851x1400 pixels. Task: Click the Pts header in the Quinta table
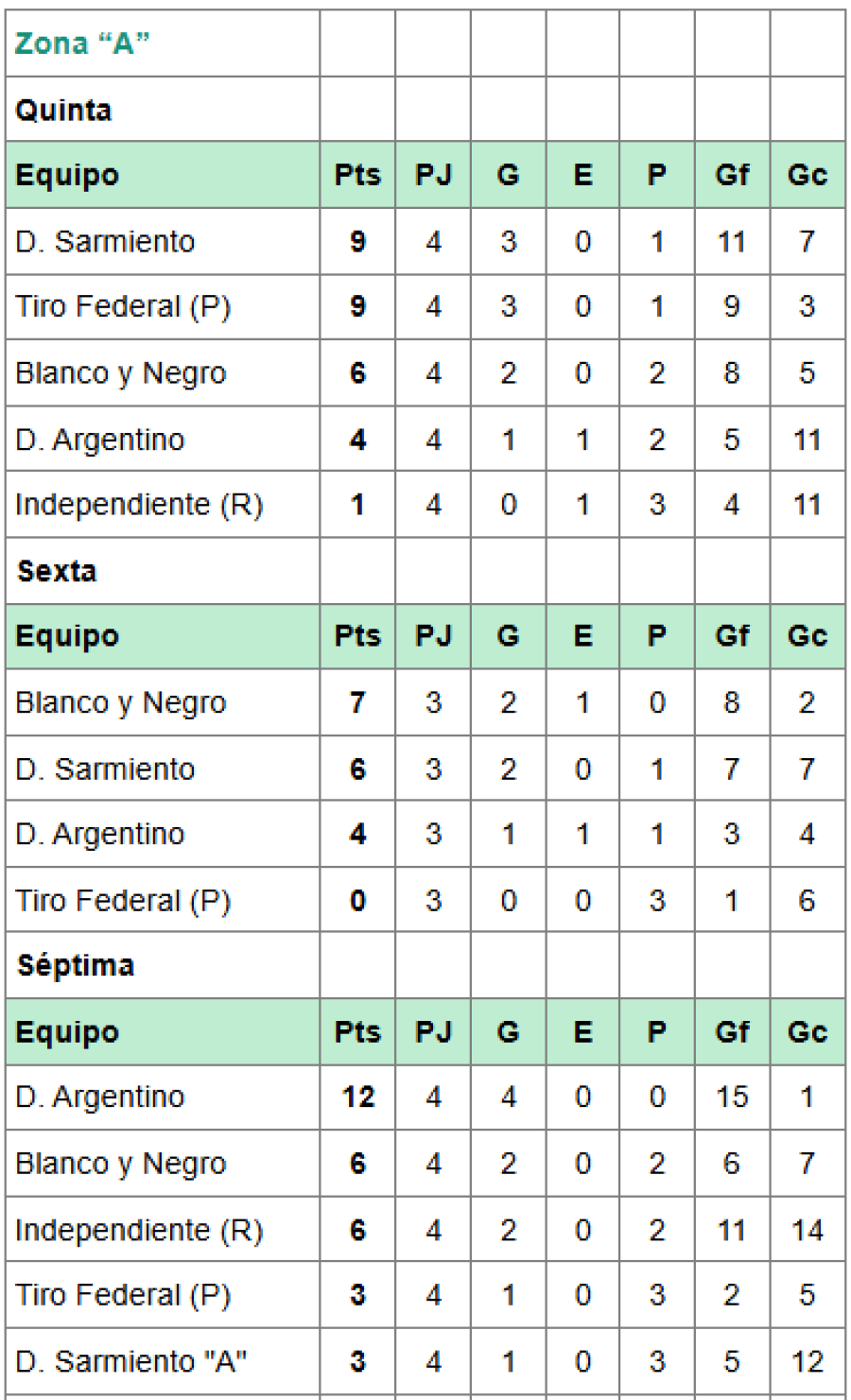pyautogui.click(x=357, y=175)
